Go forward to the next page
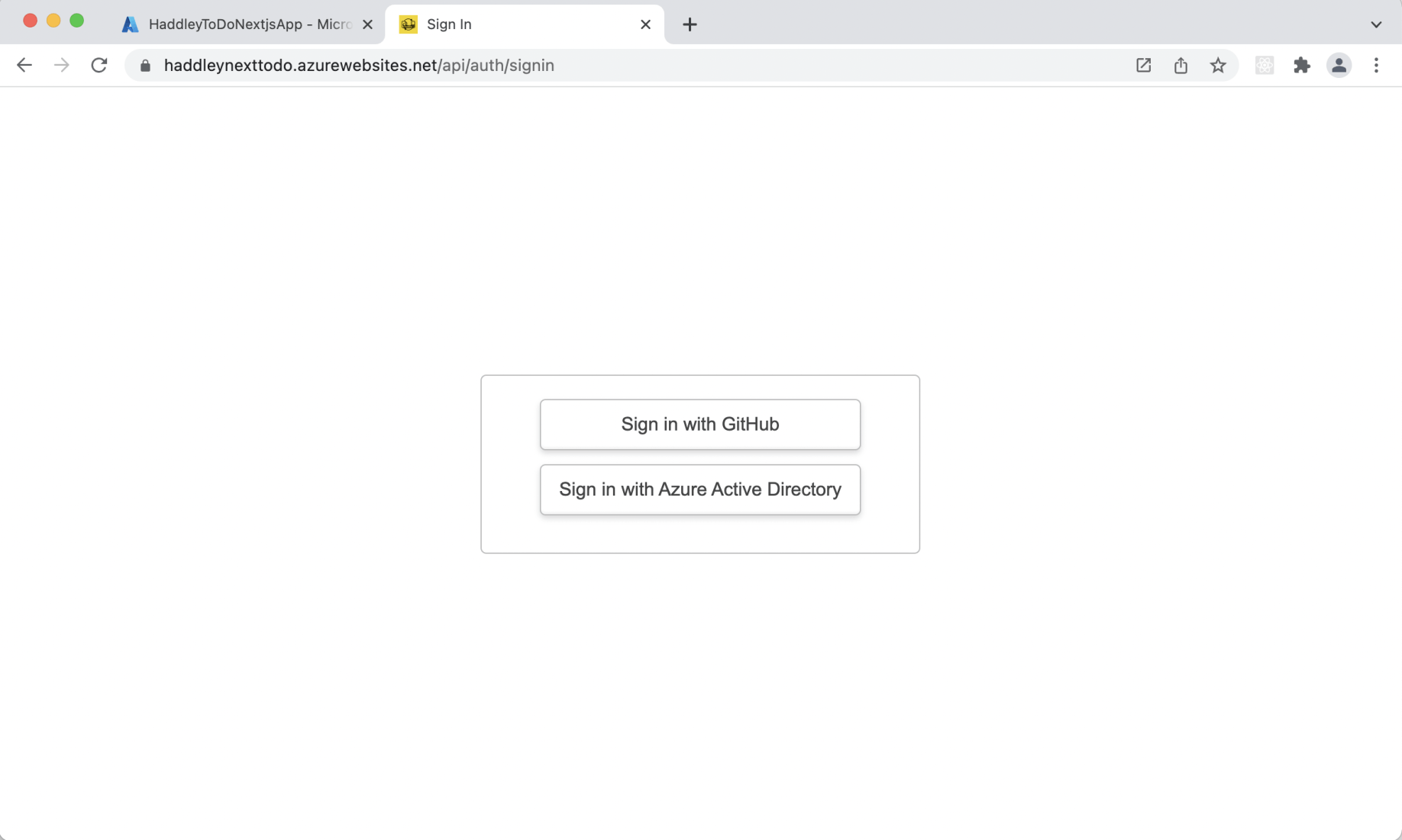 point(62,66)
